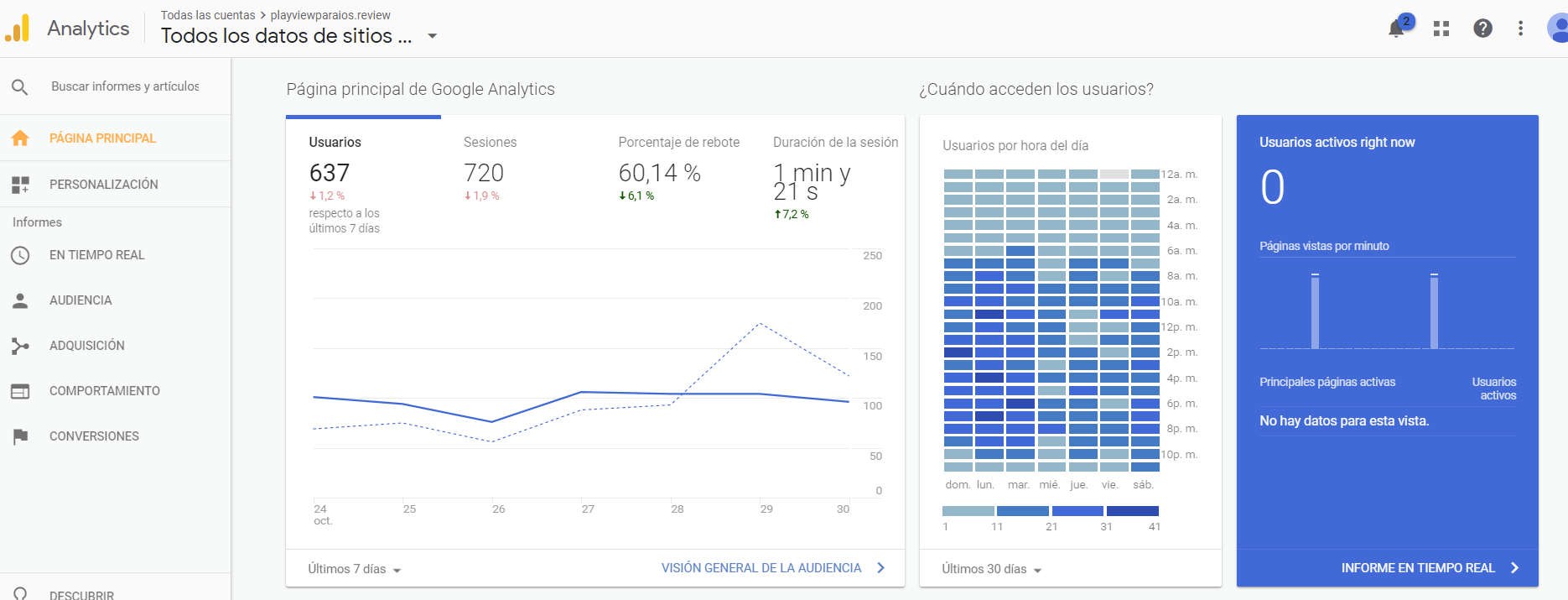
Task: Click the clock icon for En Tiempo Real
Action: (20, 255)
